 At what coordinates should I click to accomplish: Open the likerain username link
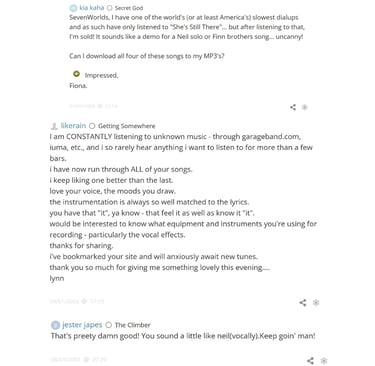(x=73, y=126)
